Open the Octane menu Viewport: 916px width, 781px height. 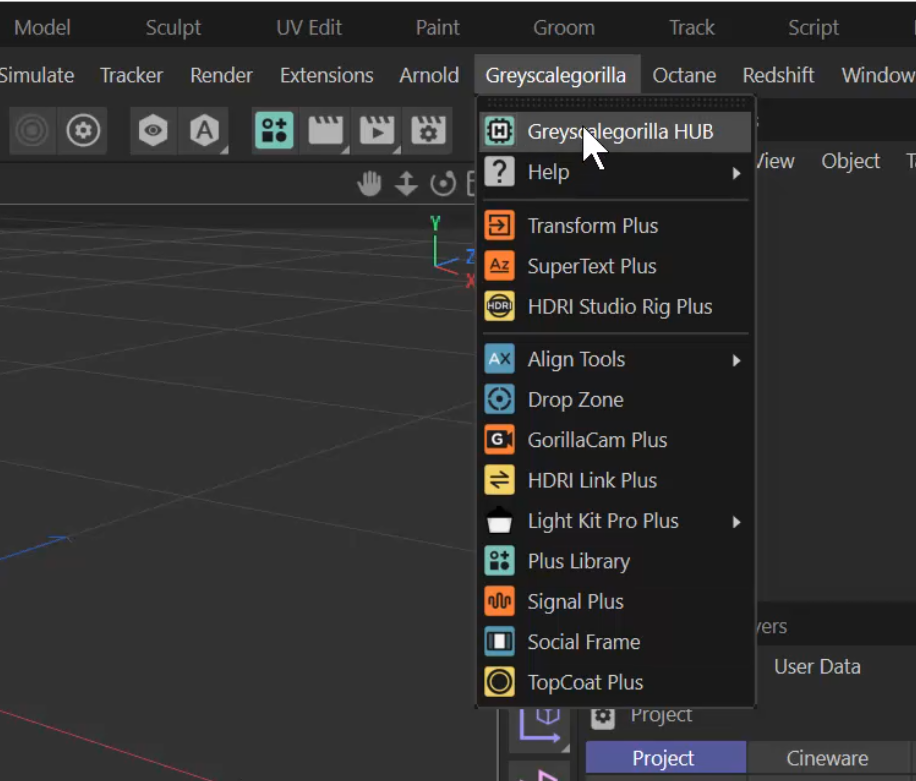click(684, 75)
